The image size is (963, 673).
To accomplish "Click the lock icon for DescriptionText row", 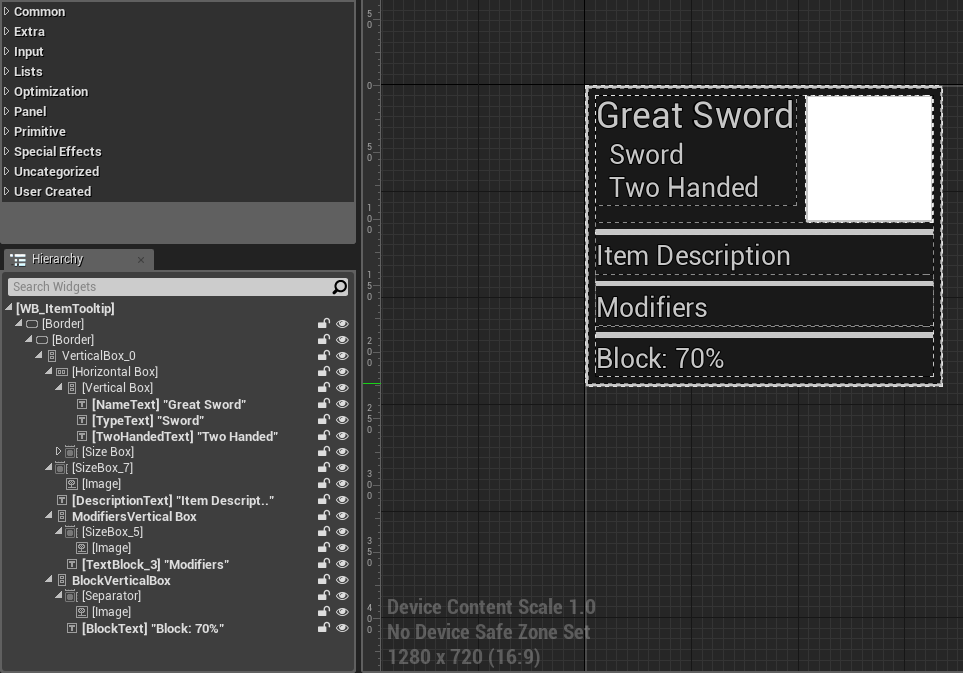I will [324, 500].
